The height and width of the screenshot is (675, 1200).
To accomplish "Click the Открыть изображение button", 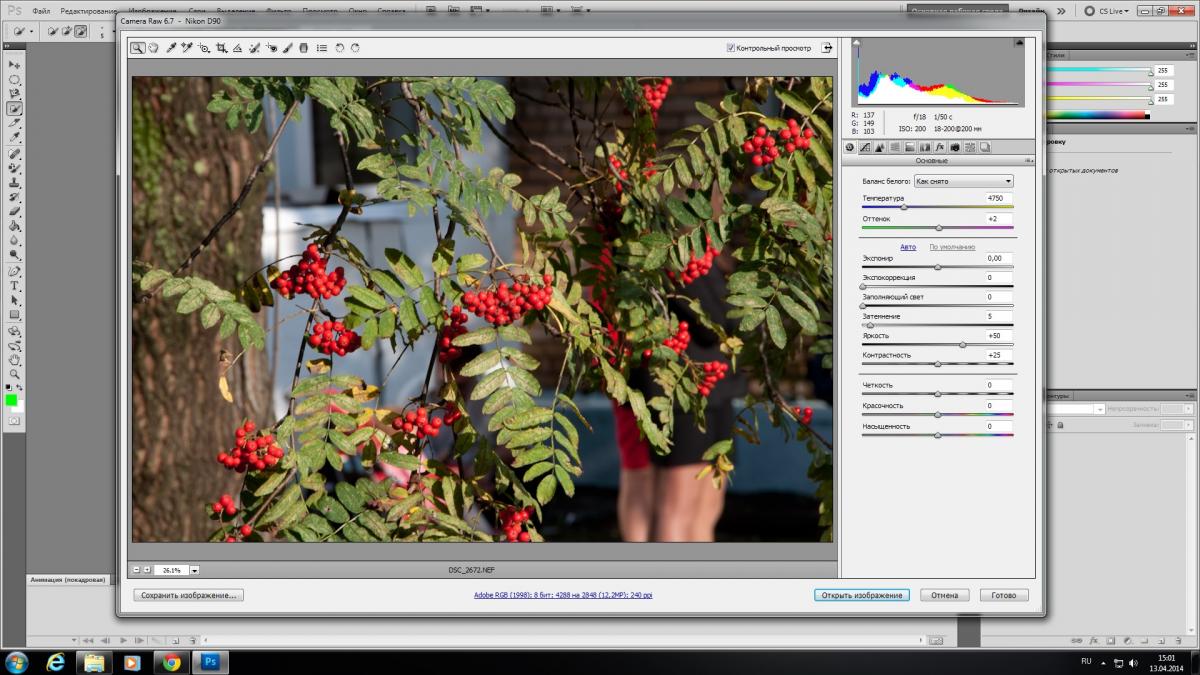I will 861,595.
